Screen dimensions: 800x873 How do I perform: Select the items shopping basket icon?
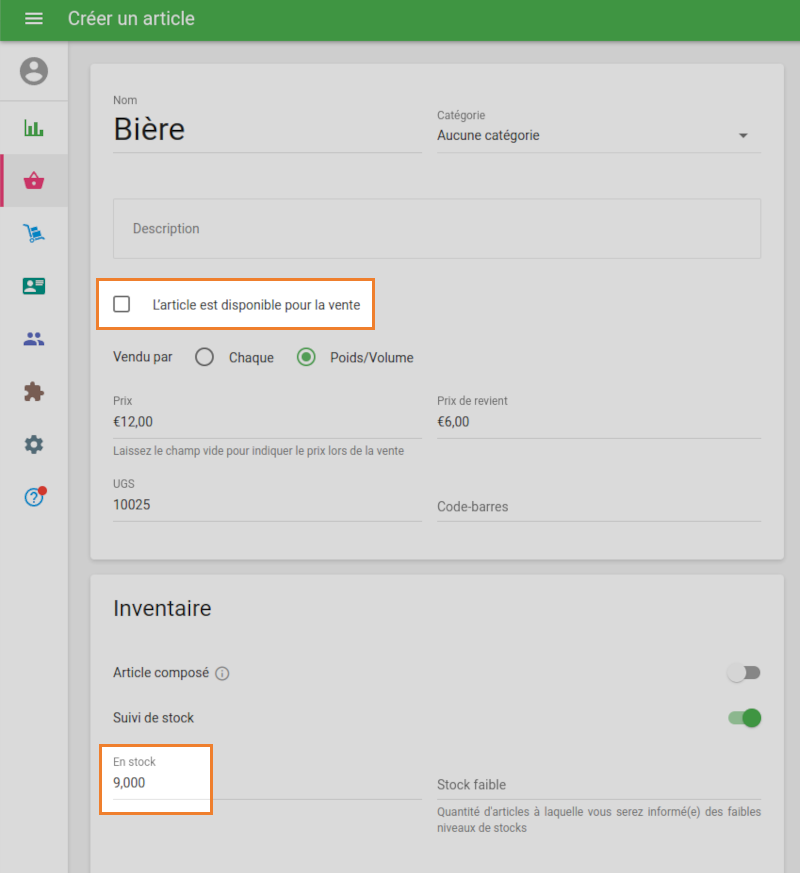click(x=34, y=181)
